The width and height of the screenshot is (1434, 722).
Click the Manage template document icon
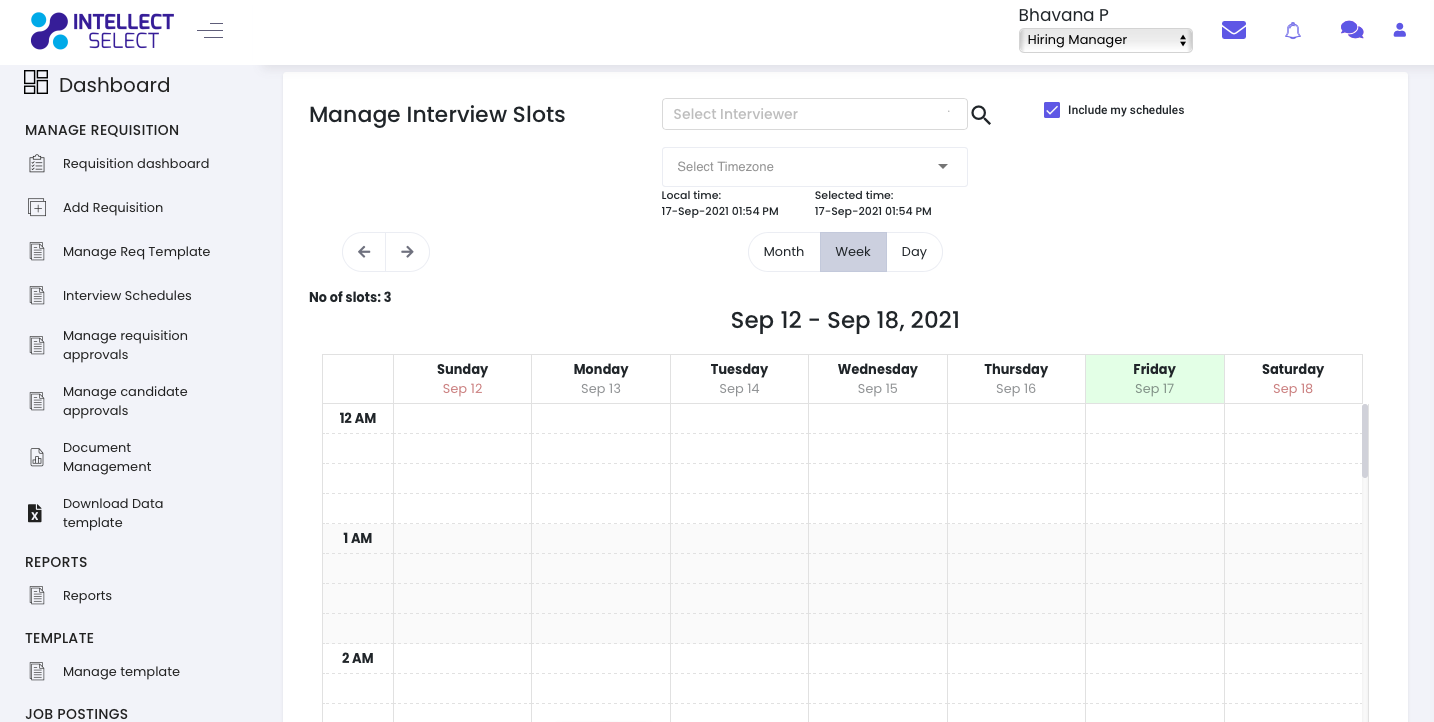point(37,672)
